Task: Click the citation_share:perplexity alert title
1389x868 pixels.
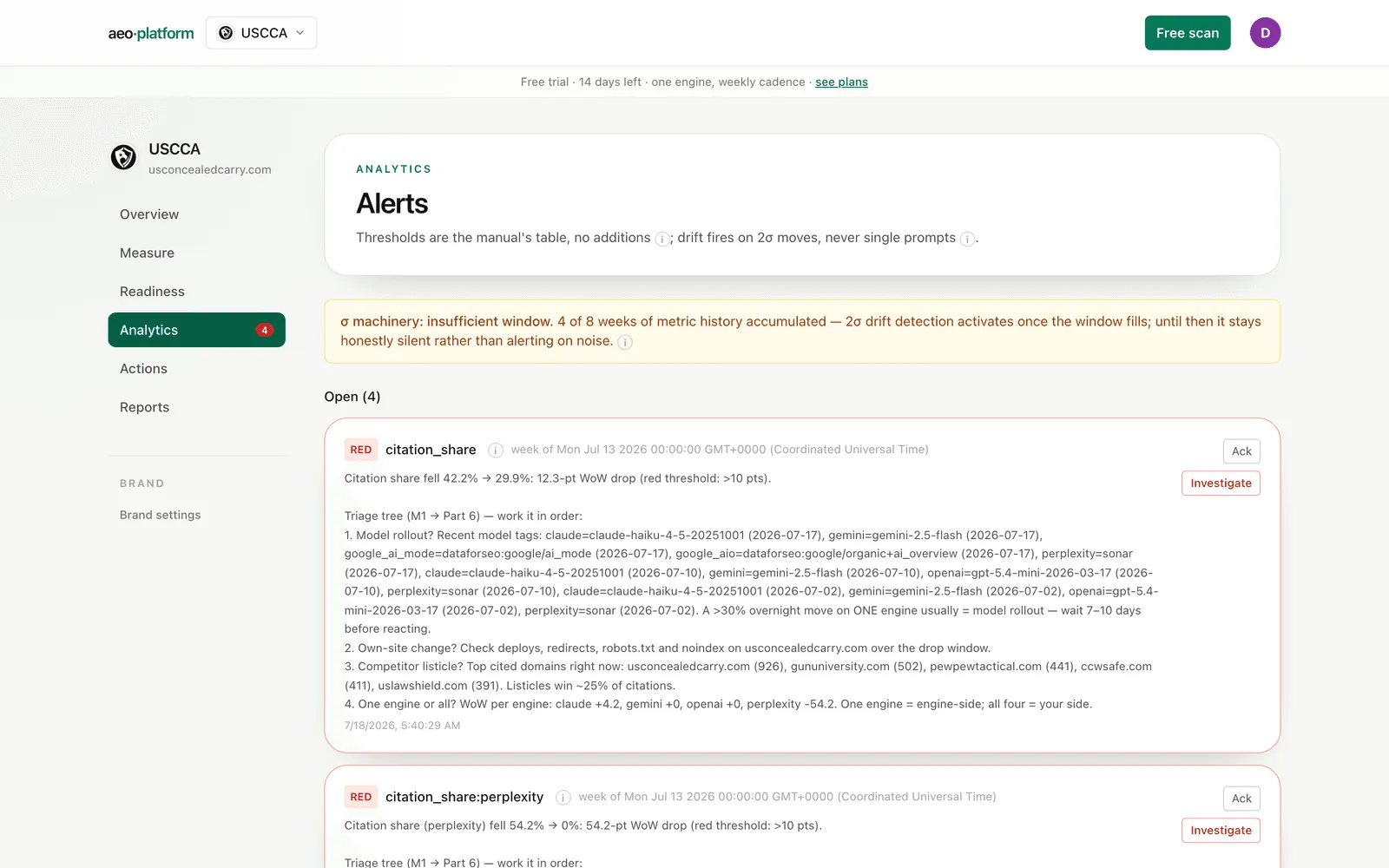Action: click(x=464, y=797)
